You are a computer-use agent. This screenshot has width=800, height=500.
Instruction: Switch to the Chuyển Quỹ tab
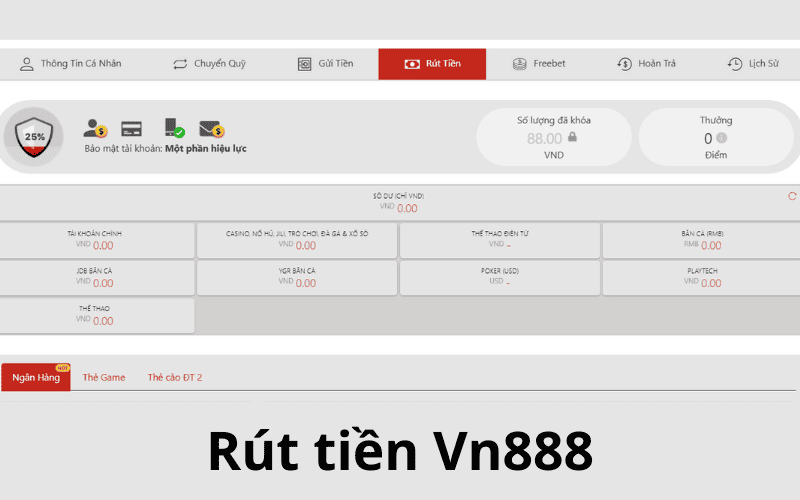209,64
